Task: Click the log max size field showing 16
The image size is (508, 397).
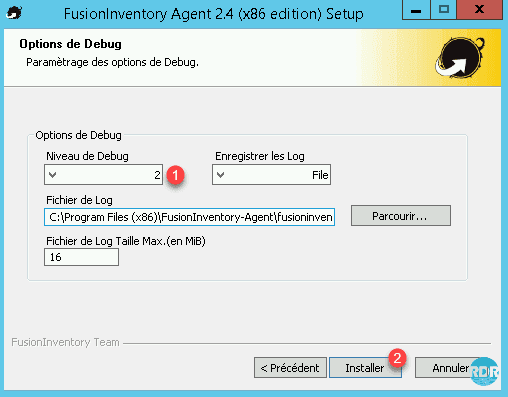Action: tap(81, 257)
